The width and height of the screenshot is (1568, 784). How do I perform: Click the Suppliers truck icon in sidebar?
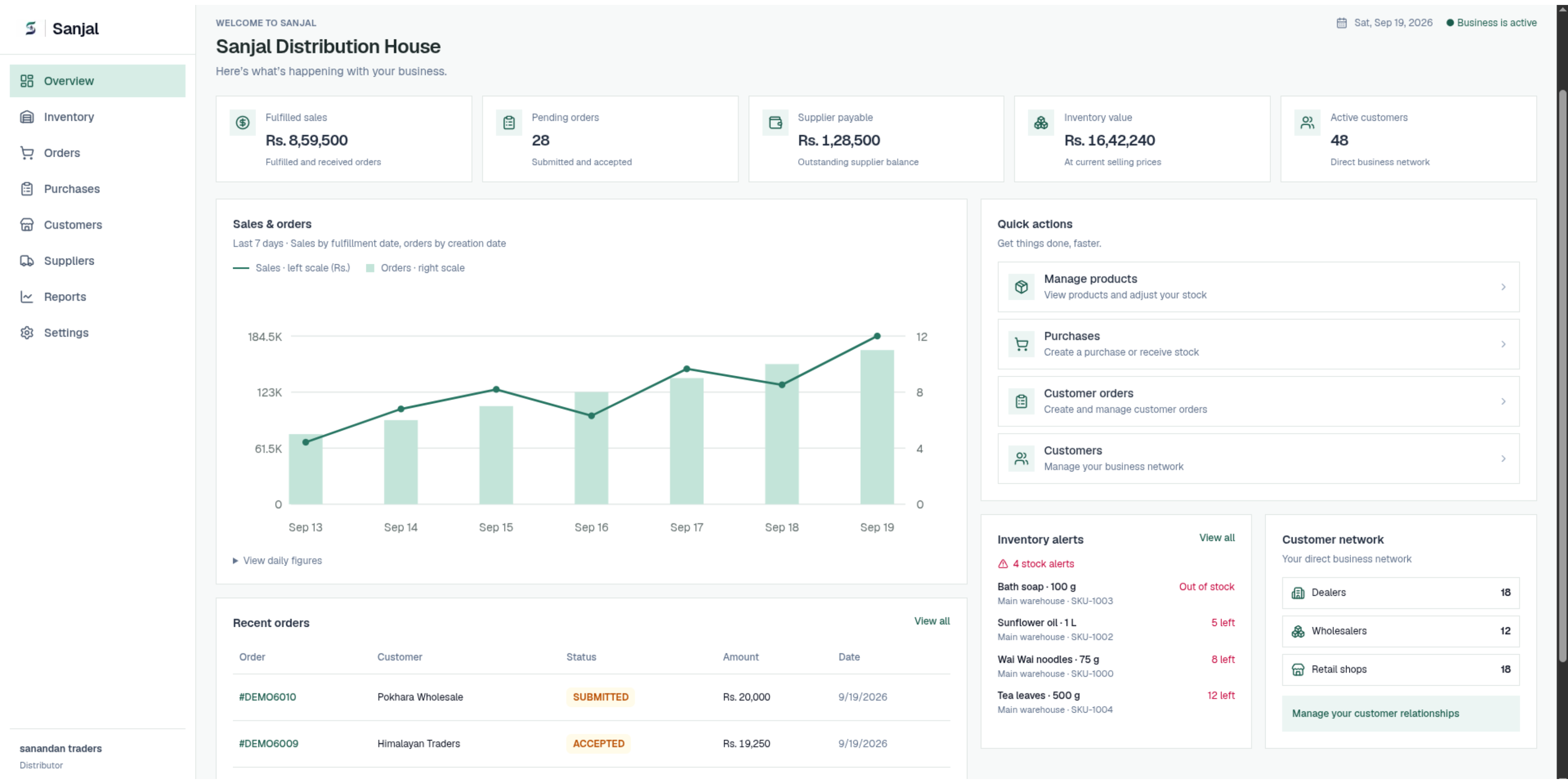tap(27, 261)
